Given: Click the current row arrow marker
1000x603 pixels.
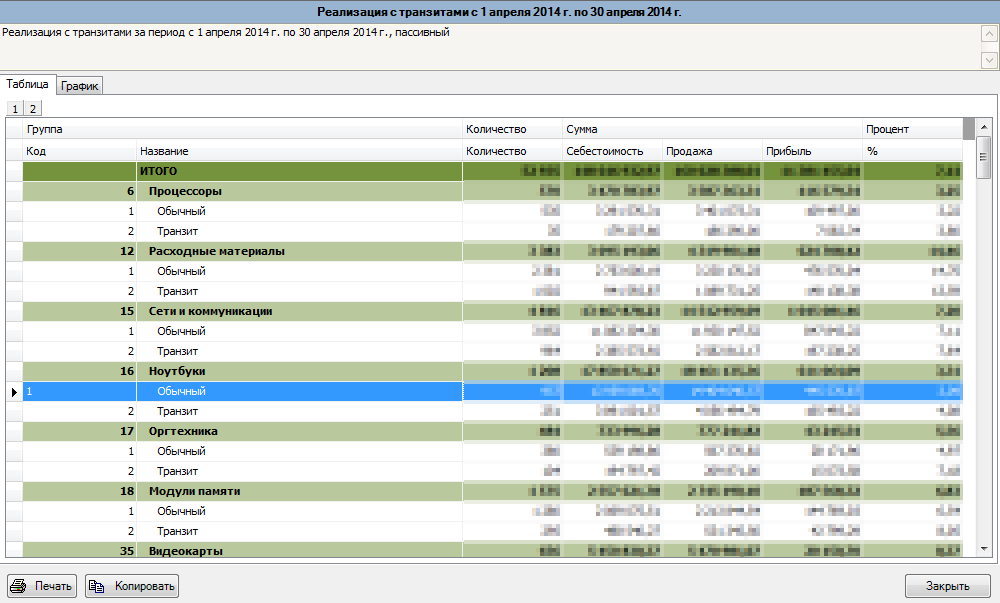Looking at the screenshot, I should [14, 391].
